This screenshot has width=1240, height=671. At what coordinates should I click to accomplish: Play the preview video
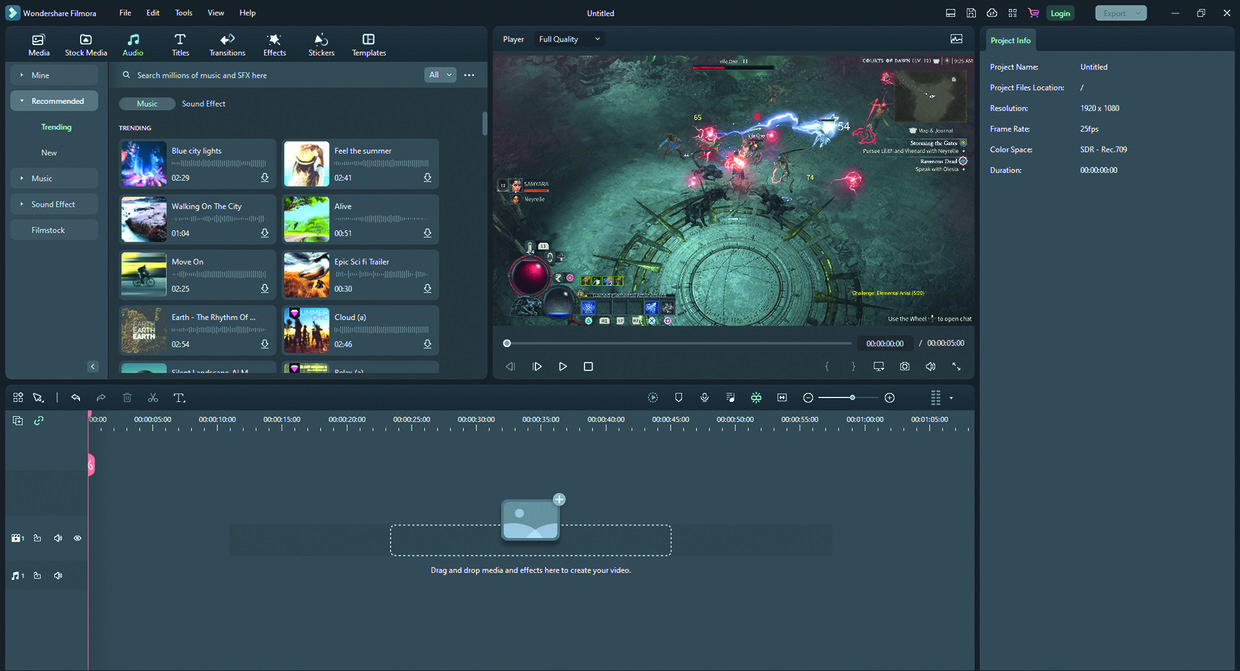pyautogui.click(x=563, y=367)
